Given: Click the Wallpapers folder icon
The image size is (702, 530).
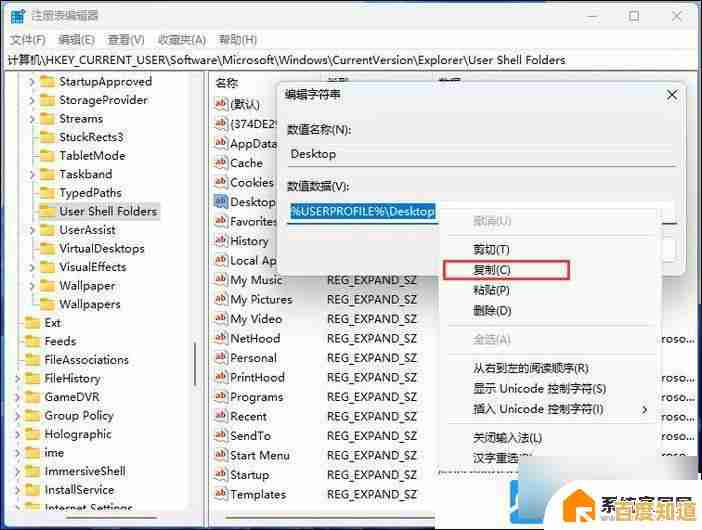Looking at the screenshot, I should point(47,304).
